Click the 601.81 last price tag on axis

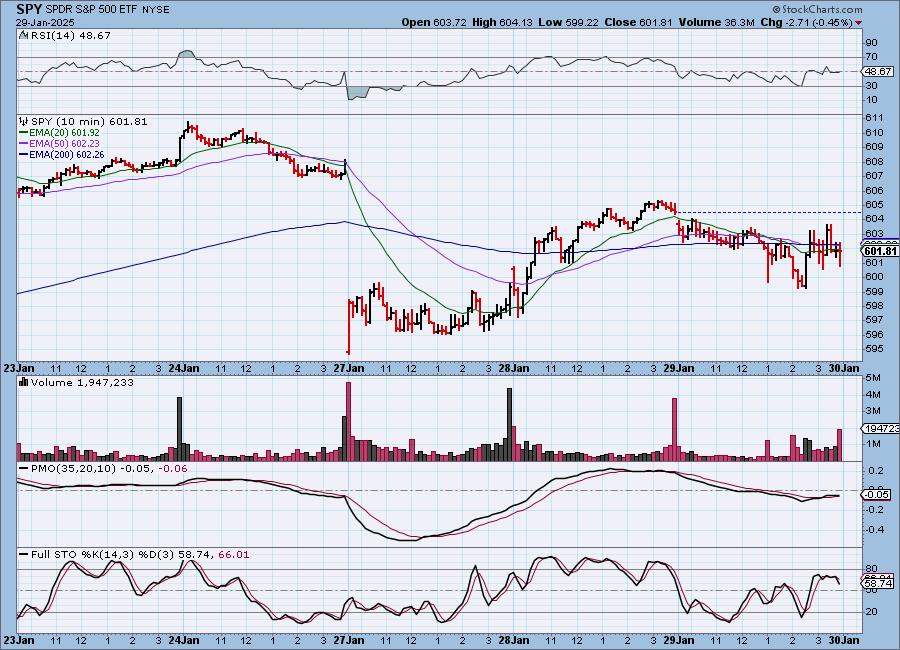[879, 251]
